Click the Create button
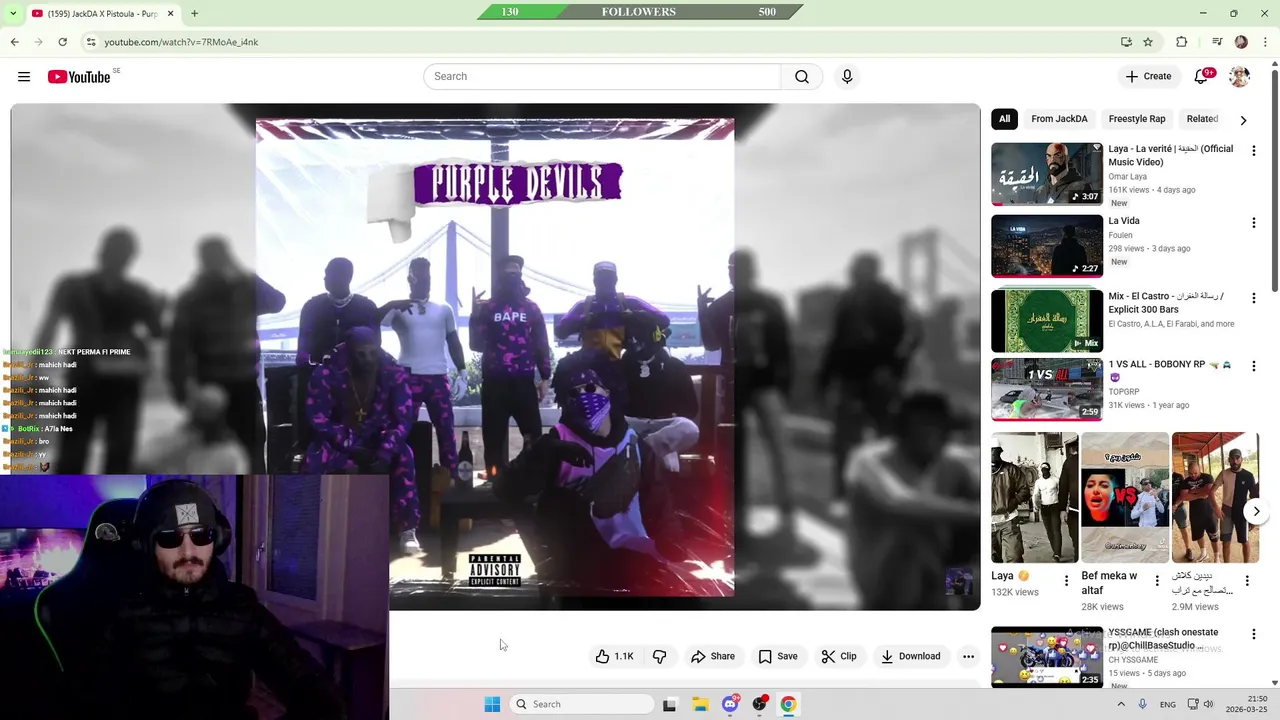 [1148, 77]
